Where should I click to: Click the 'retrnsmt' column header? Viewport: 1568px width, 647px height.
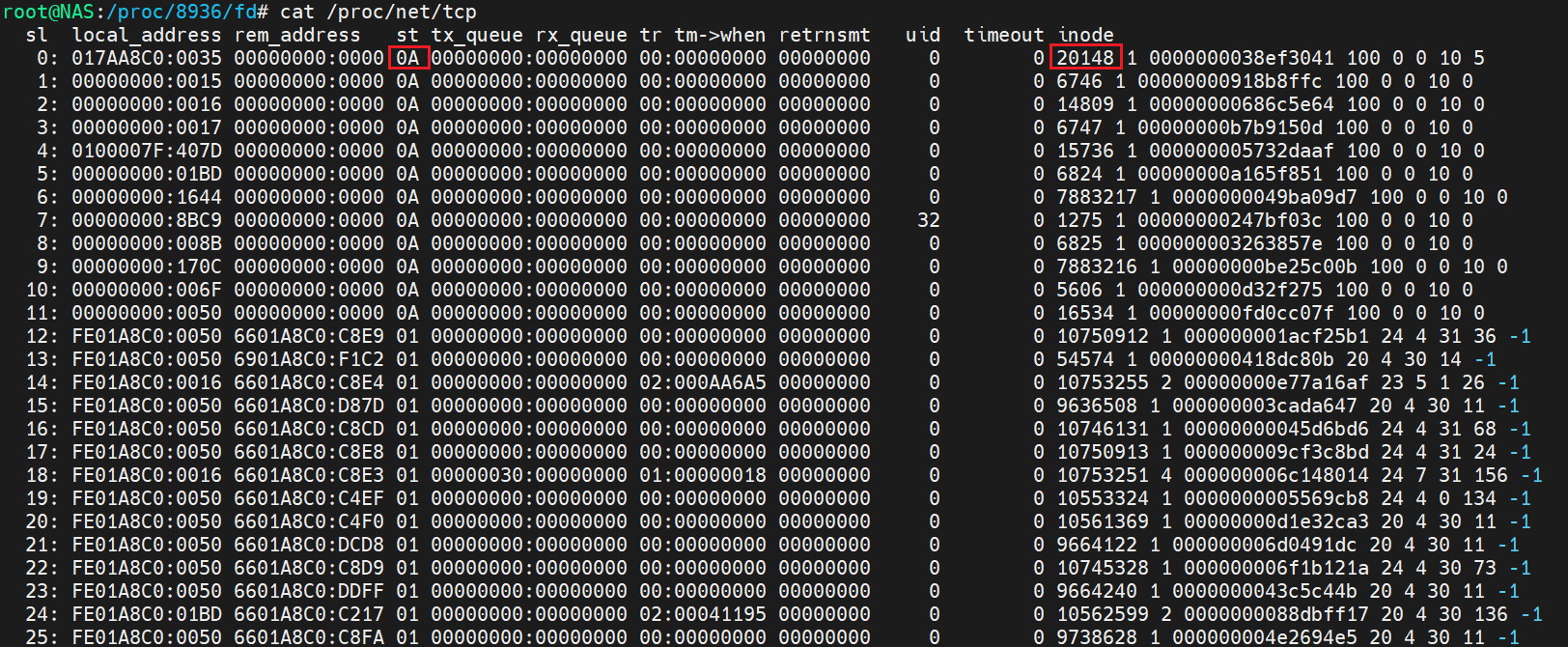(x=825, y=35)
